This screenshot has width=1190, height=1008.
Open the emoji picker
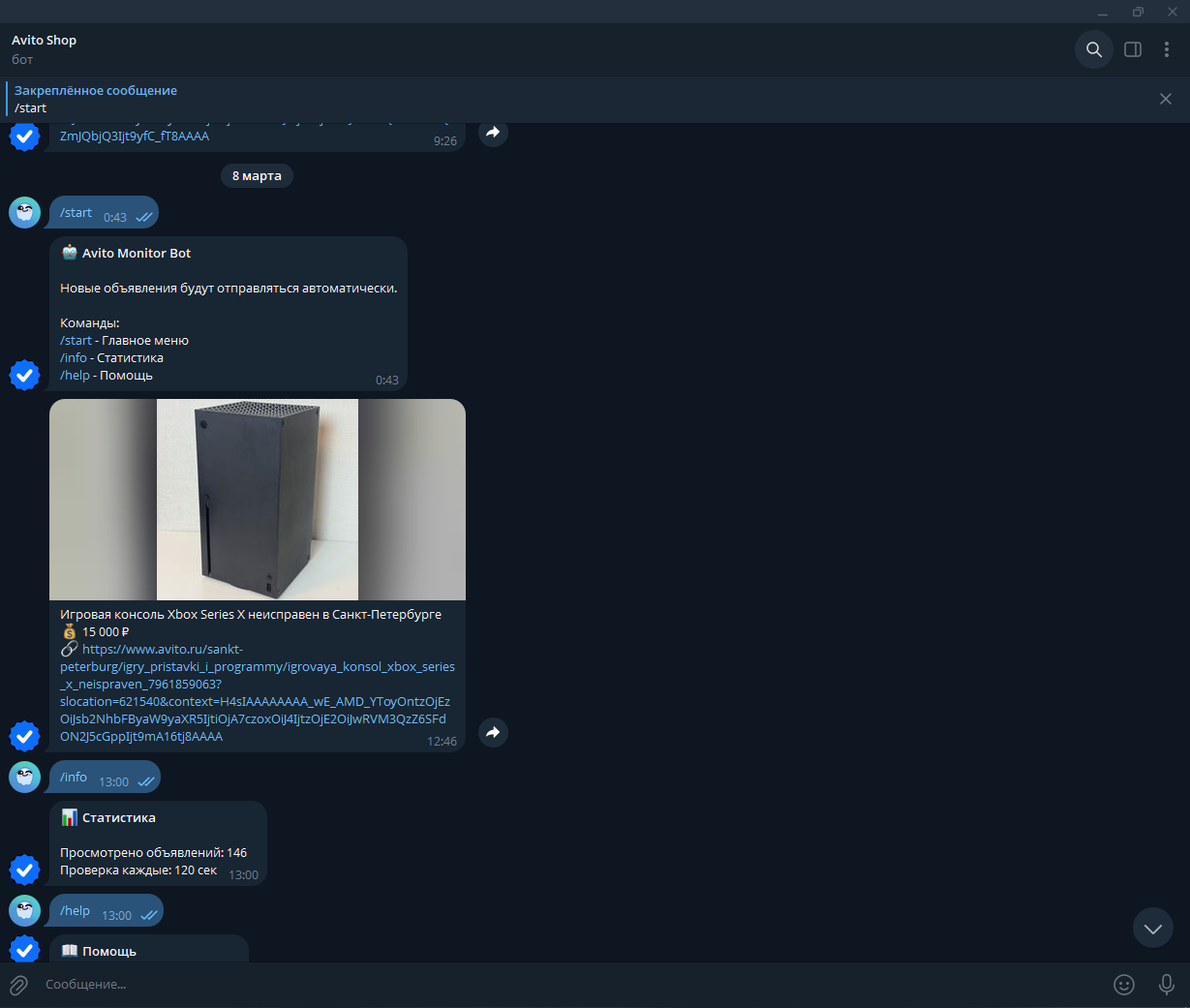tap(1124, 985)
